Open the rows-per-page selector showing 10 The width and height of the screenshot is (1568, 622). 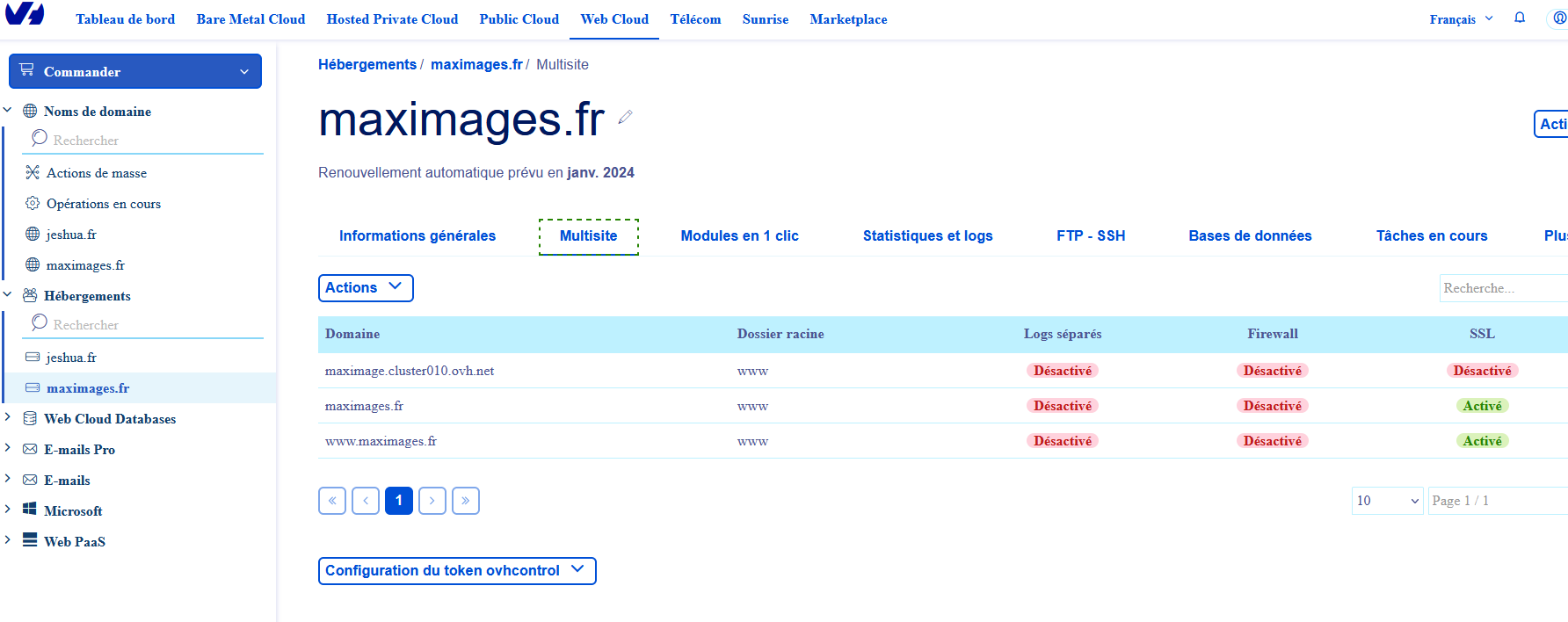tap(1386, 501)
